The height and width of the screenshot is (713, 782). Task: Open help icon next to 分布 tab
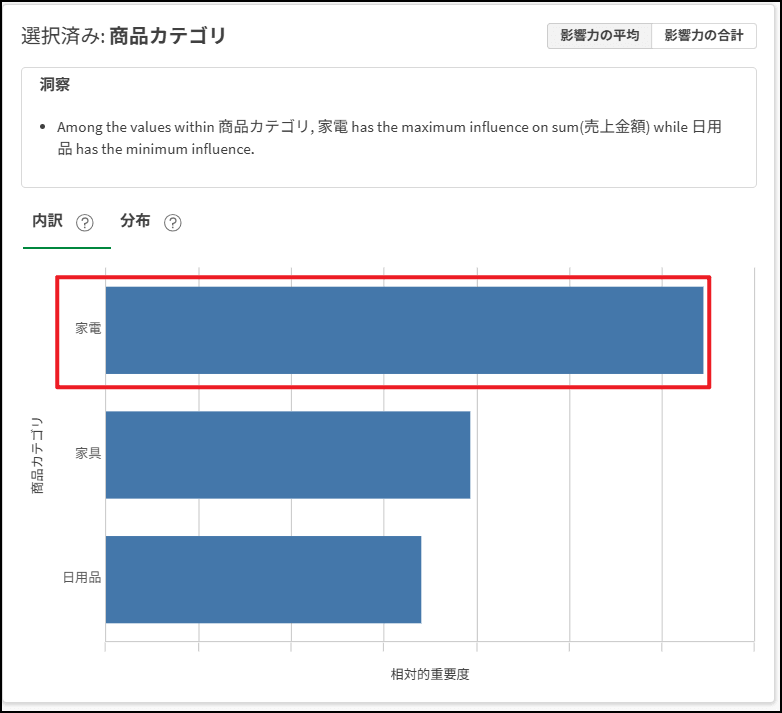pos(172,223)
